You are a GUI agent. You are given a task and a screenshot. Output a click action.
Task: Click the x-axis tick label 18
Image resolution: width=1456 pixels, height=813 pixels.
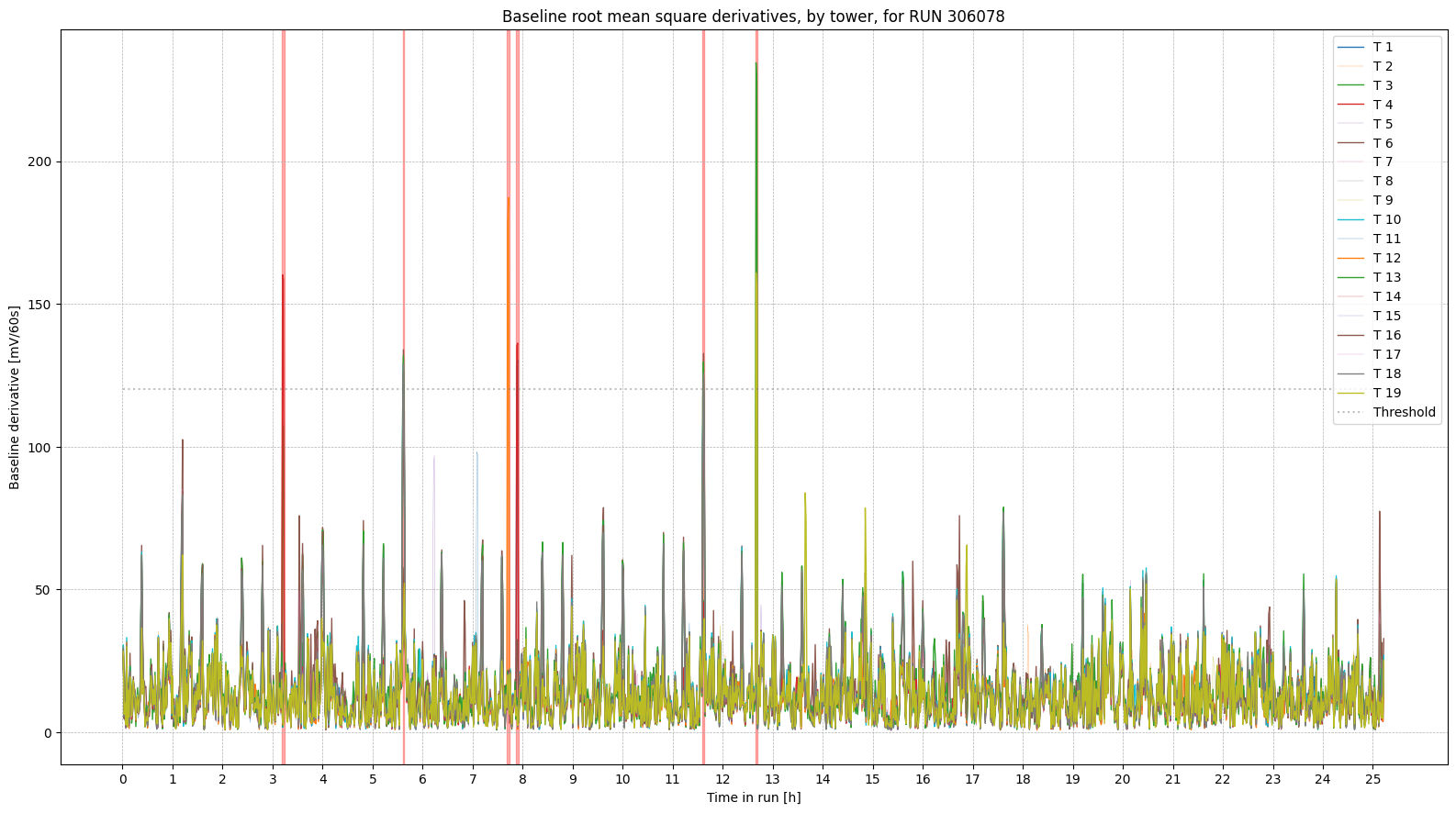tap(1023, 779)
